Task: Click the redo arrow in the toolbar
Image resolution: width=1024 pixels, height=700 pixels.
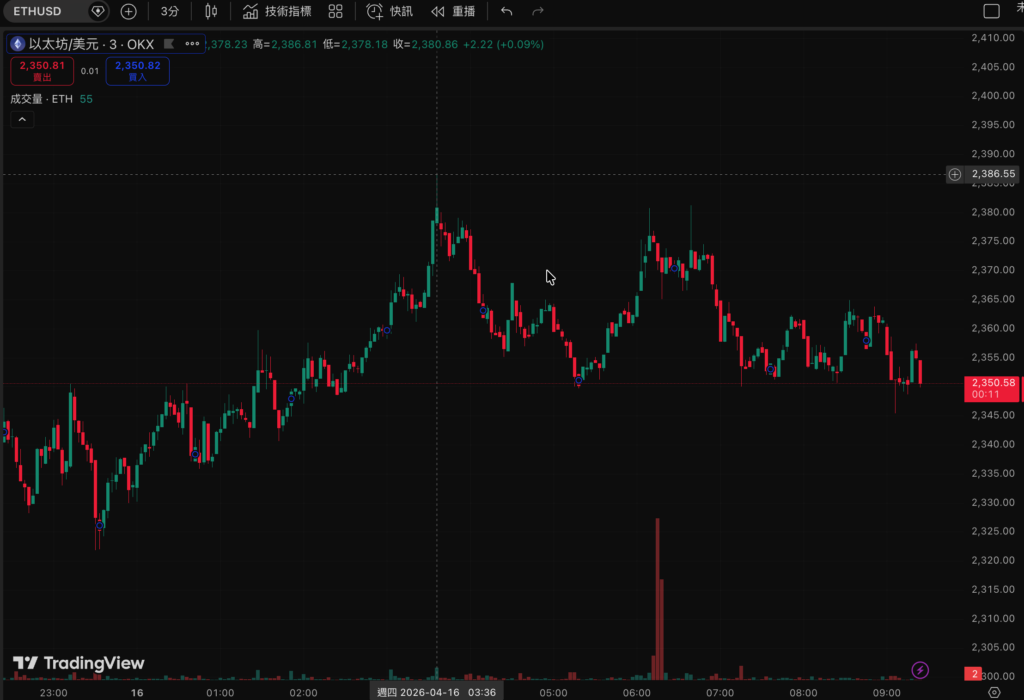Action: [538, 11]
